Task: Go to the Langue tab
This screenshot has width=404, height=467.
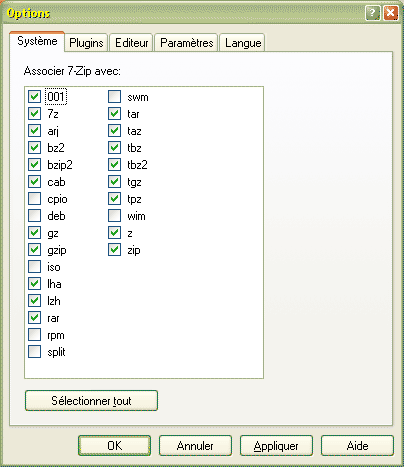Action: 243,43
